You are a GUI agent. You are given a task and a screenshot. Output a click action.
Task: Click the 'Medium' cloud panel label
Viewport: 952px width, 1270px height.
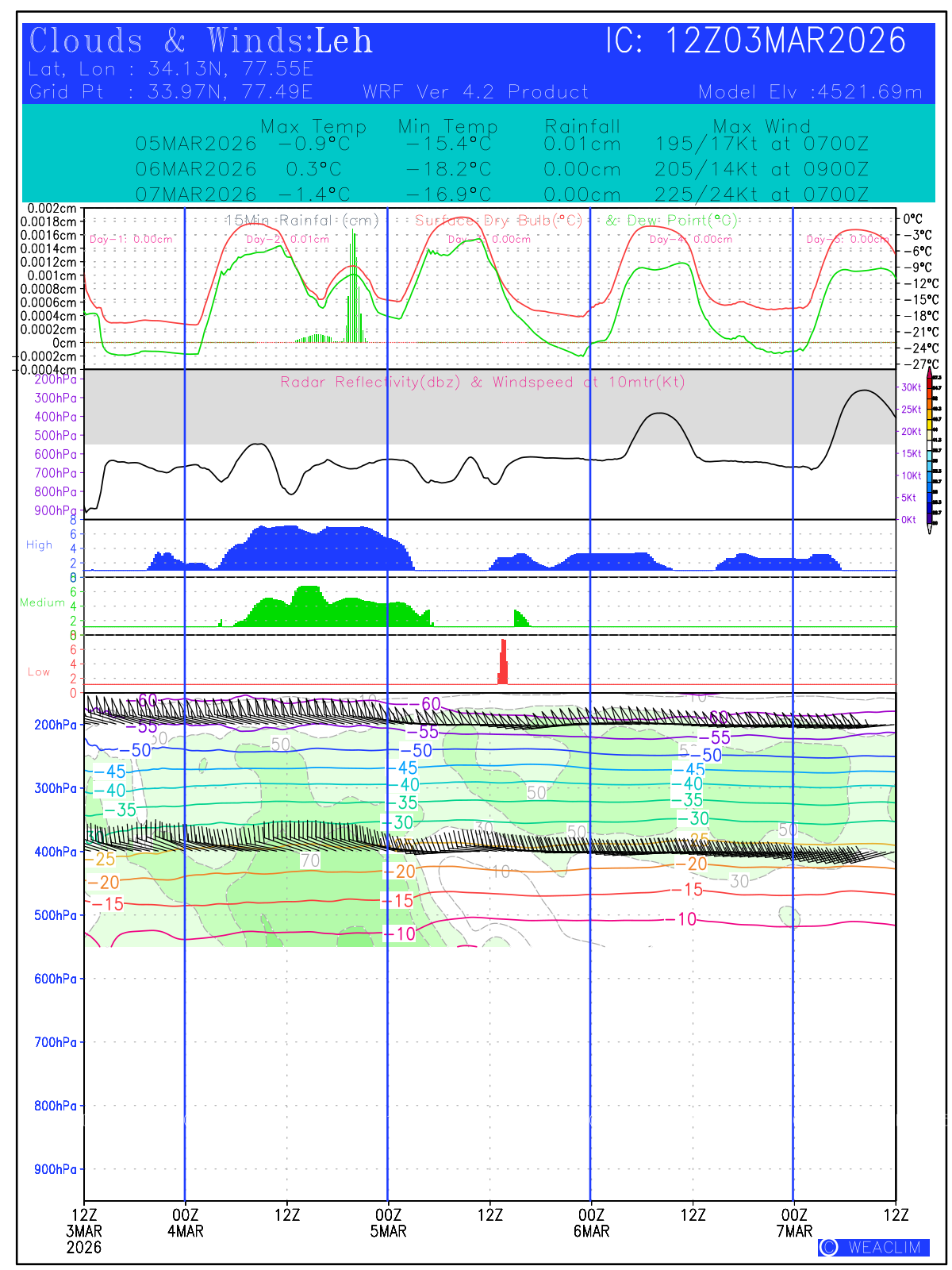pos(42,602)
